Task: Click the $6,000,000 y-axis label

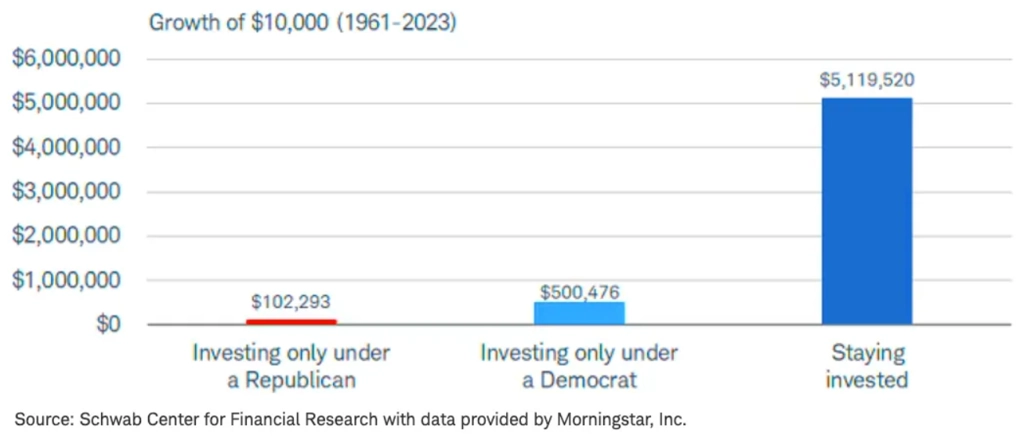Action: (x=66, y=59)
